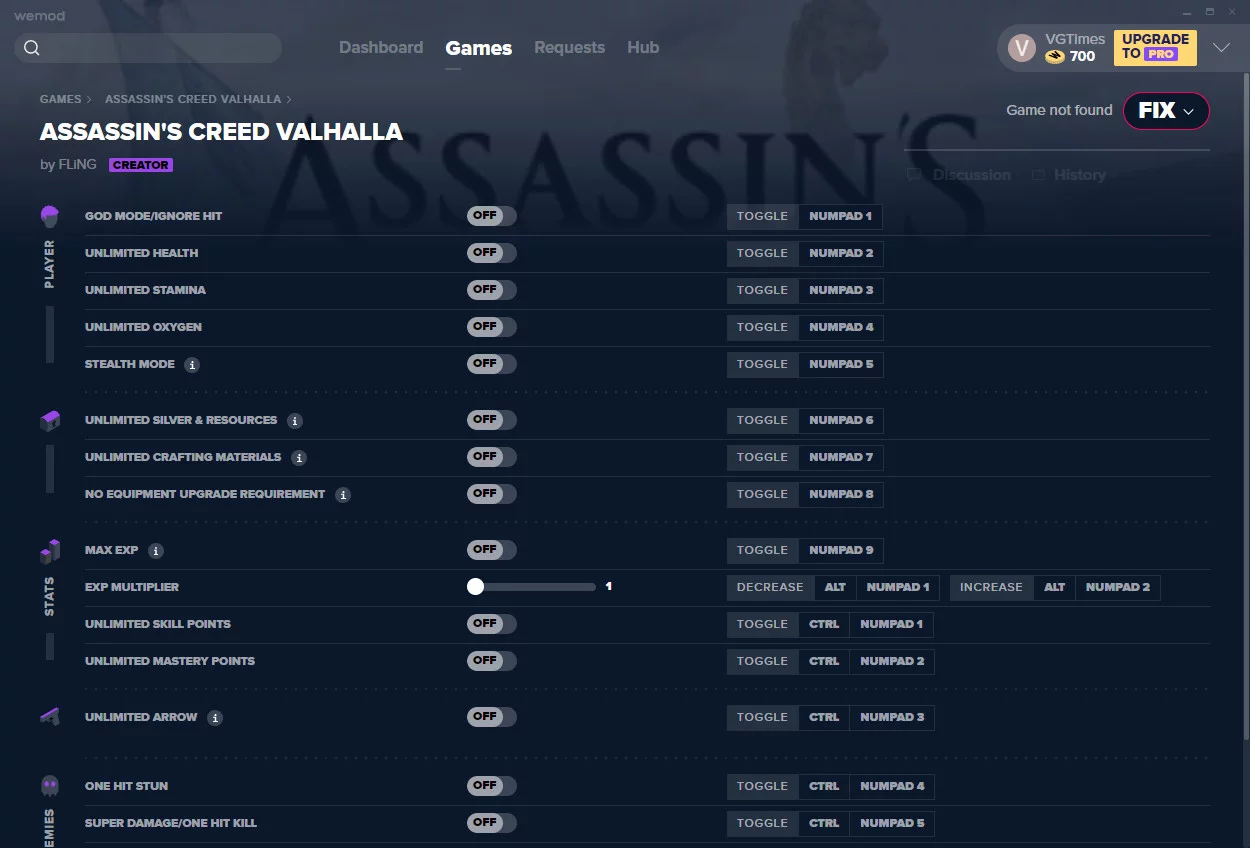
Task: Open the FIX dropdown button
Action: 1166,111
